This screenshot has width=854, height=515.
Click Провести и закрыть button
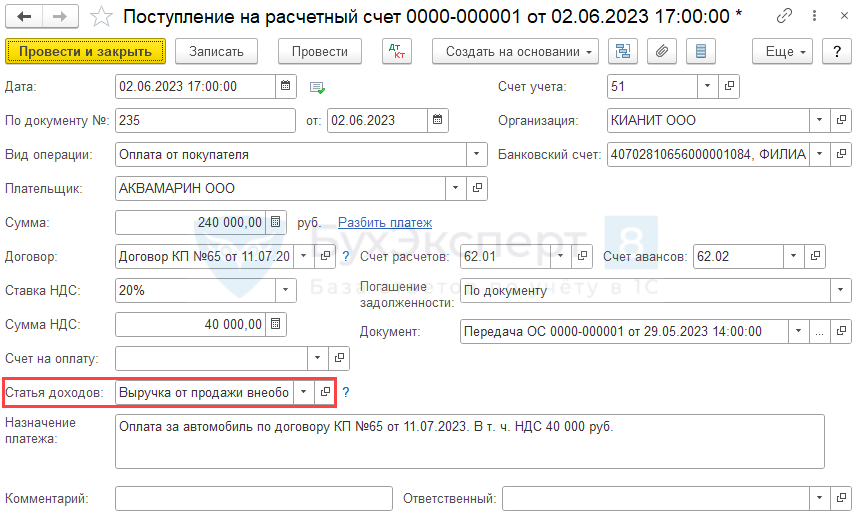(85, 52)
